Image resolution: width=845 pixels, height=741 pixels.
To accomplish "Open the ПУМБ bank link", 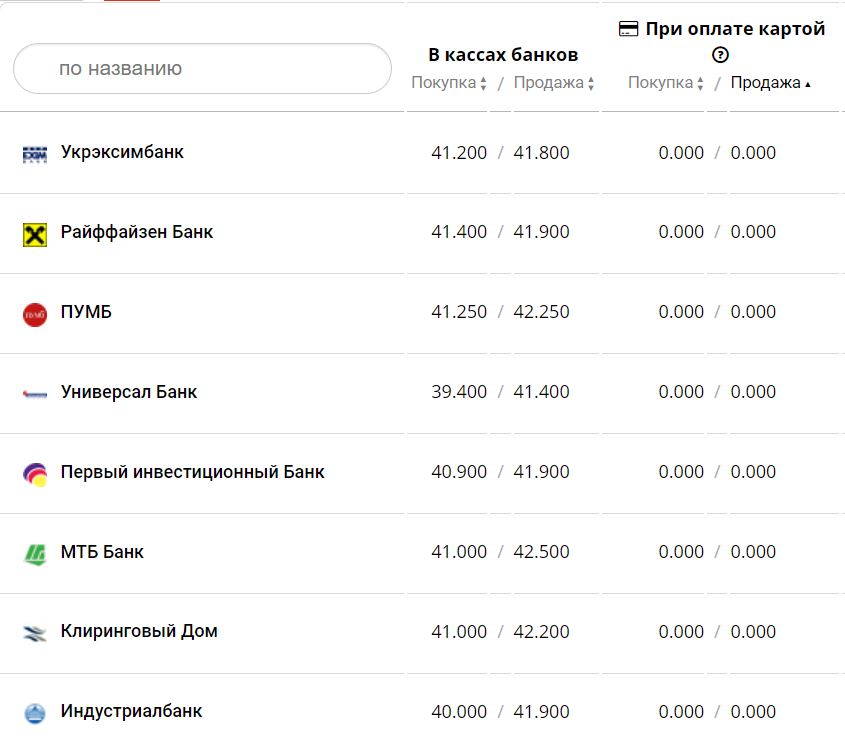I will pos(86,312).
